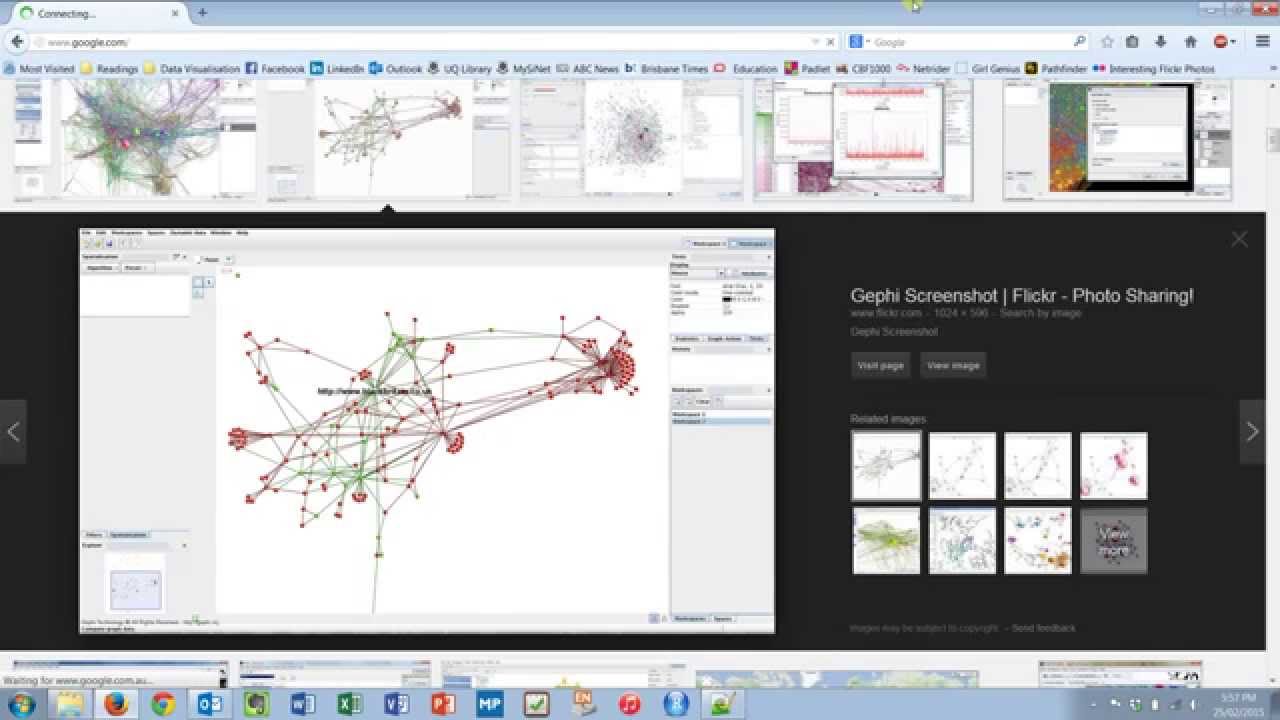Click in the Google search box

coord(970,42)
